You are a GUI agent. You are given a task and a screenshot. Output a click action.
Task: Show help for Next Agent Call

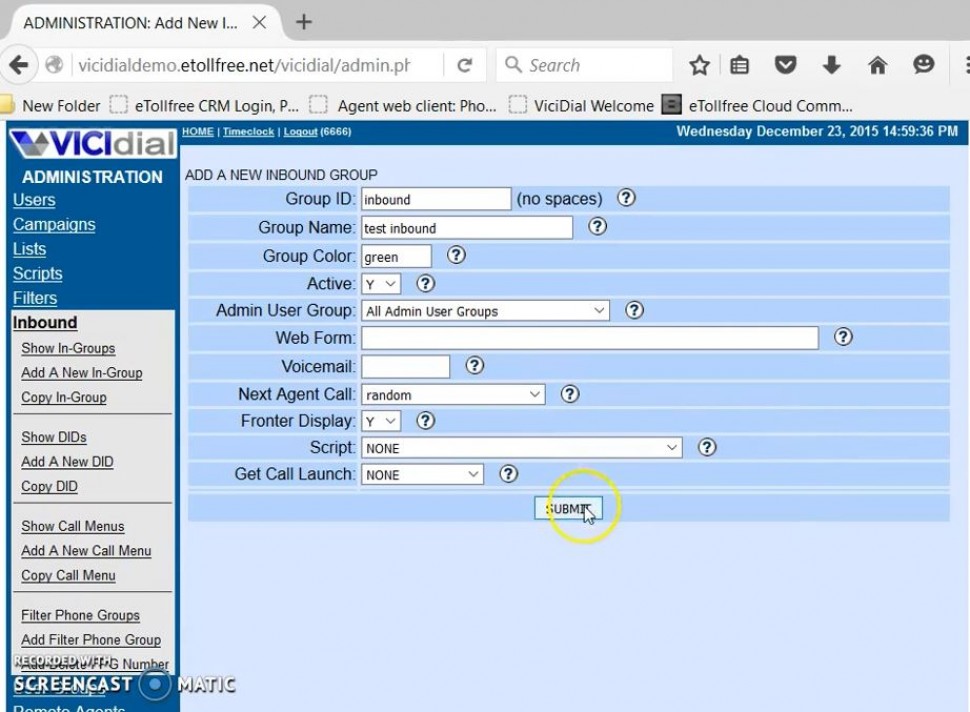pos(570,394)
